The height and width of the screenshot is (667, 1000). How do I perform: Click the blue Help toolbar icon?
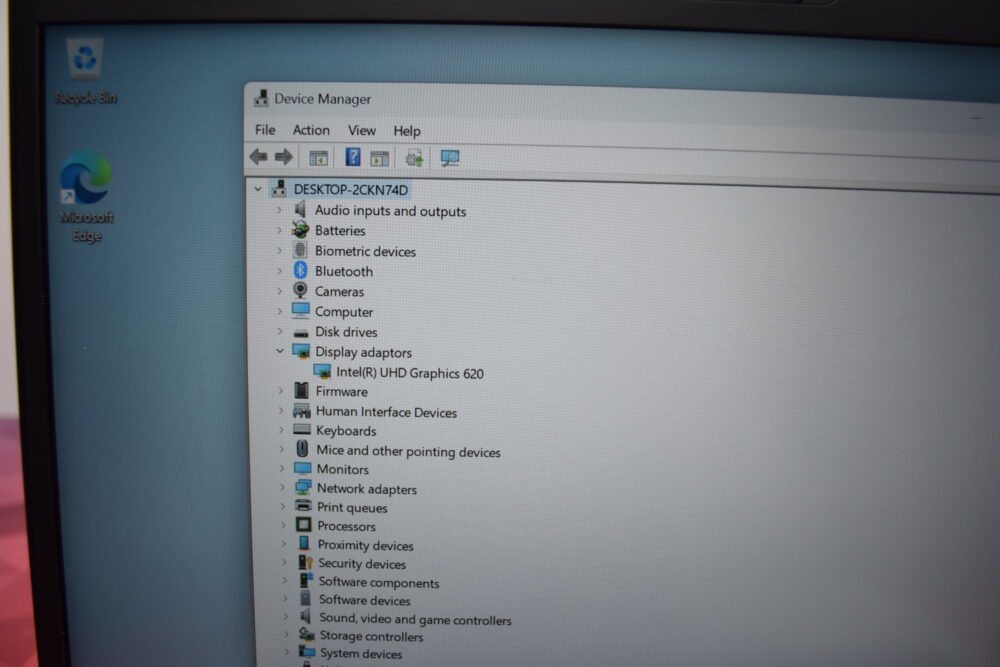click(353, 157)
